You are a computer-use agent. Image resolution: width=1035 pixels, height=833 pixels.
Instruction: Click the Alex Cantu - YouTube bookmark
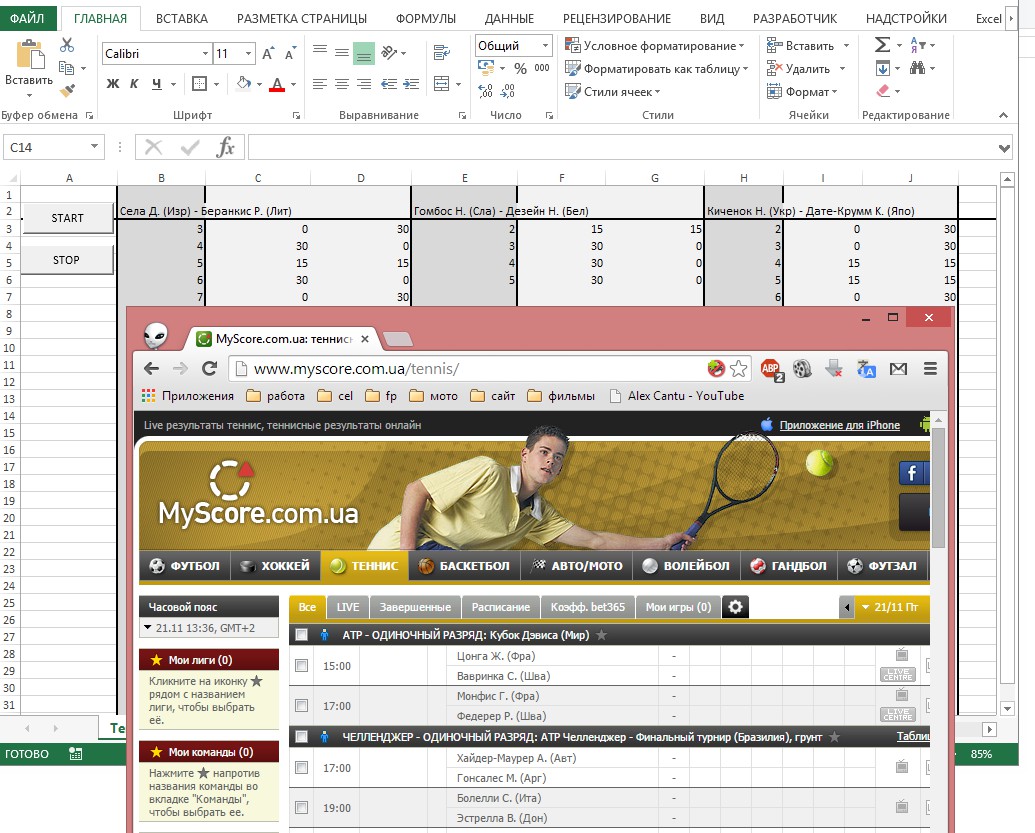[677, 395]
